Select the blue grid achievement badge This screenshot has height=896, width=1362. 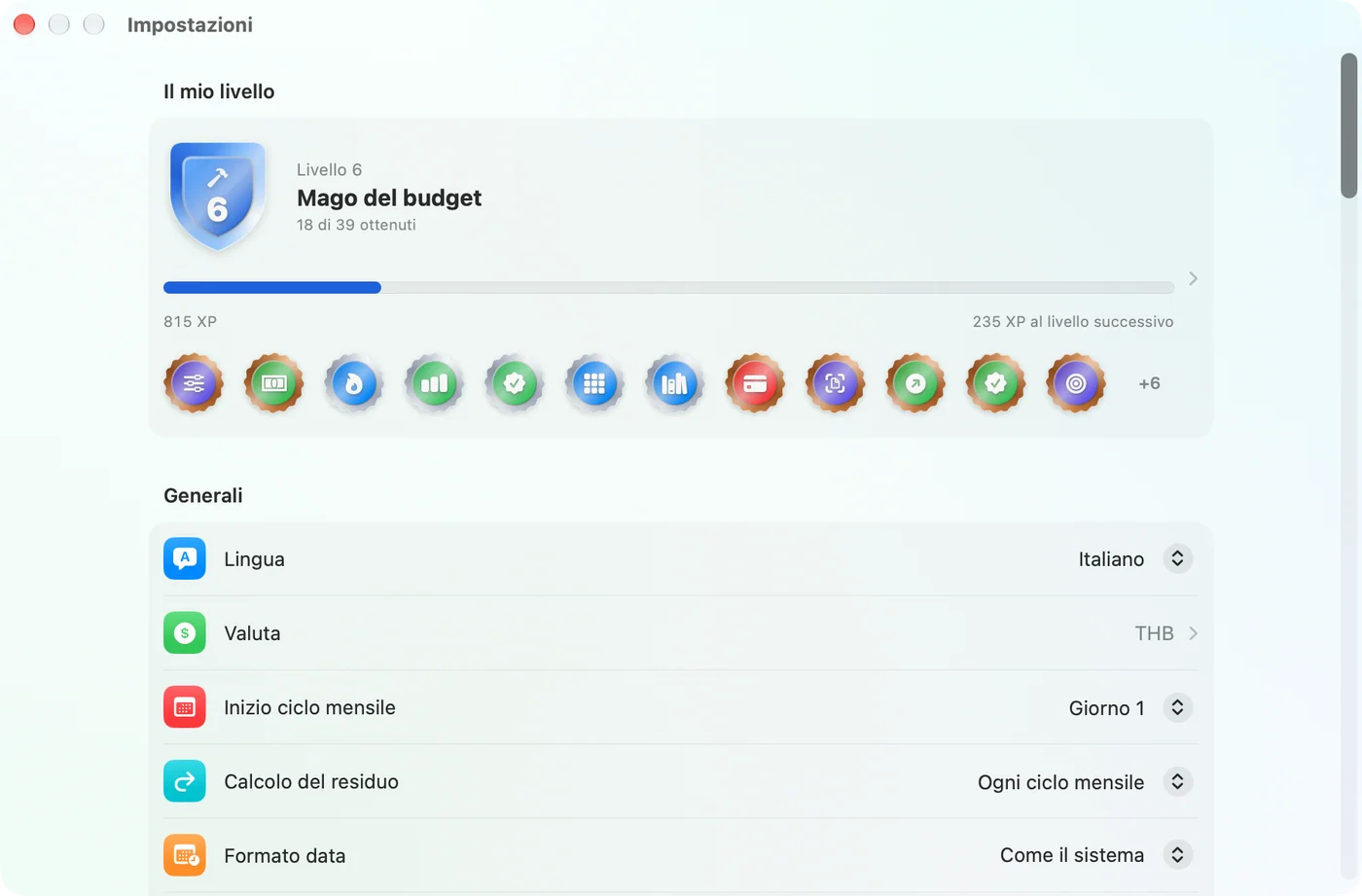pos(594,383)
